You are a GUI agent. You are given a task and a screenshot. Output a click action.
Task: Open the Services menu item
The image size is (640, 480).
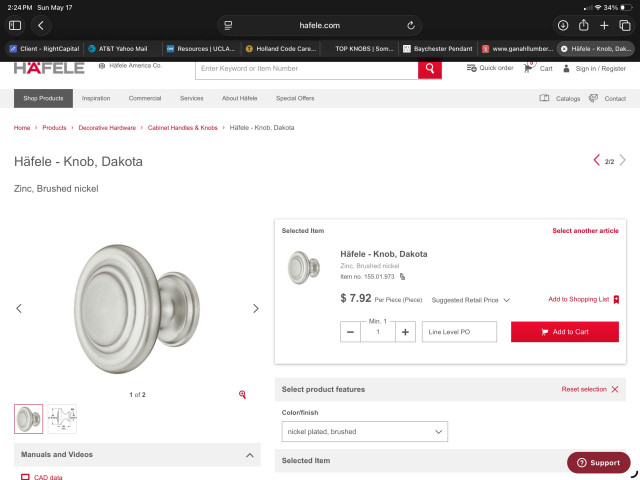(x=191, y=98)
